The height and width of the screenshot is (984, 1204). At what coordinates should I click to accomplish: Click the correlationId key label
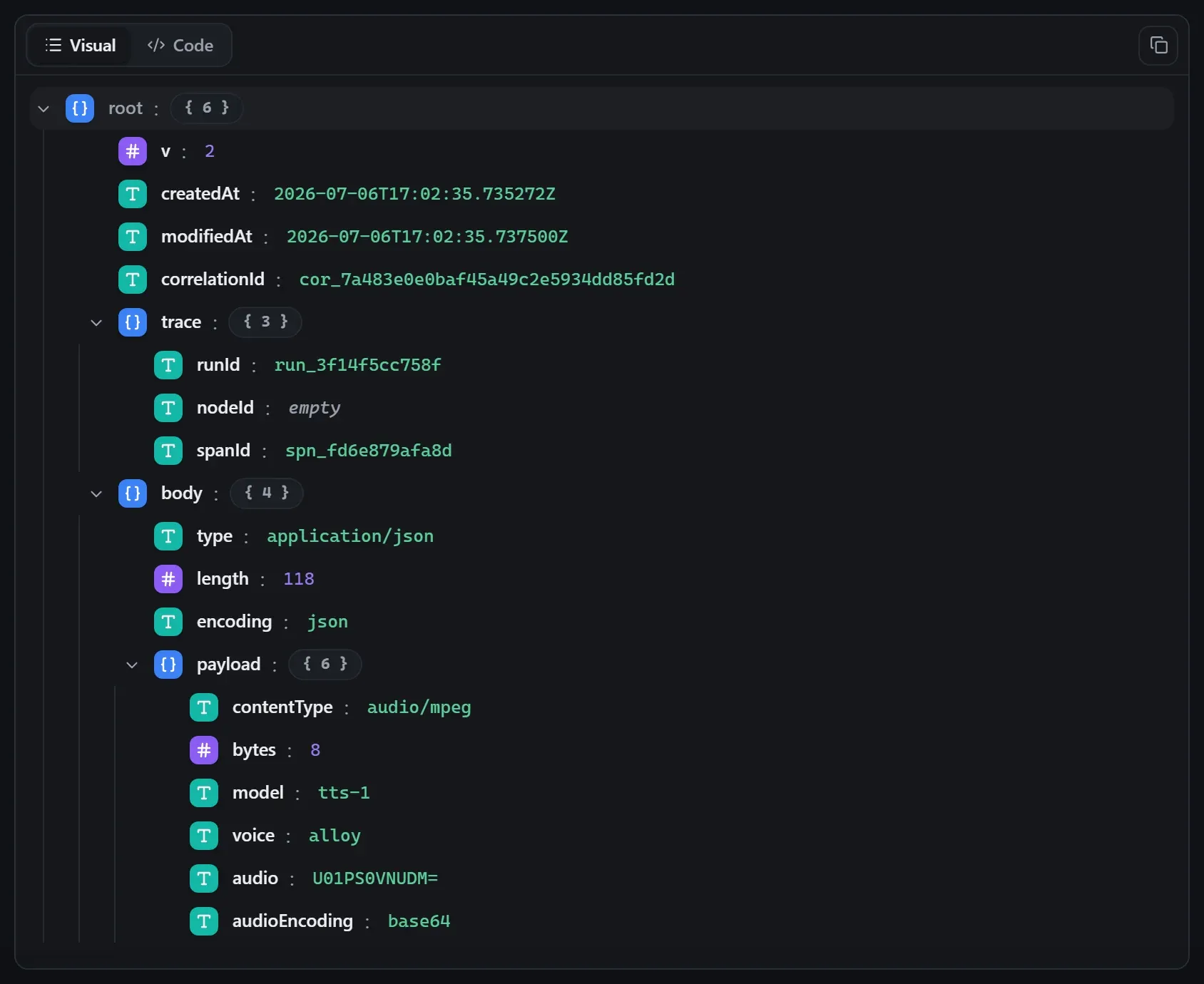(213, 280)
